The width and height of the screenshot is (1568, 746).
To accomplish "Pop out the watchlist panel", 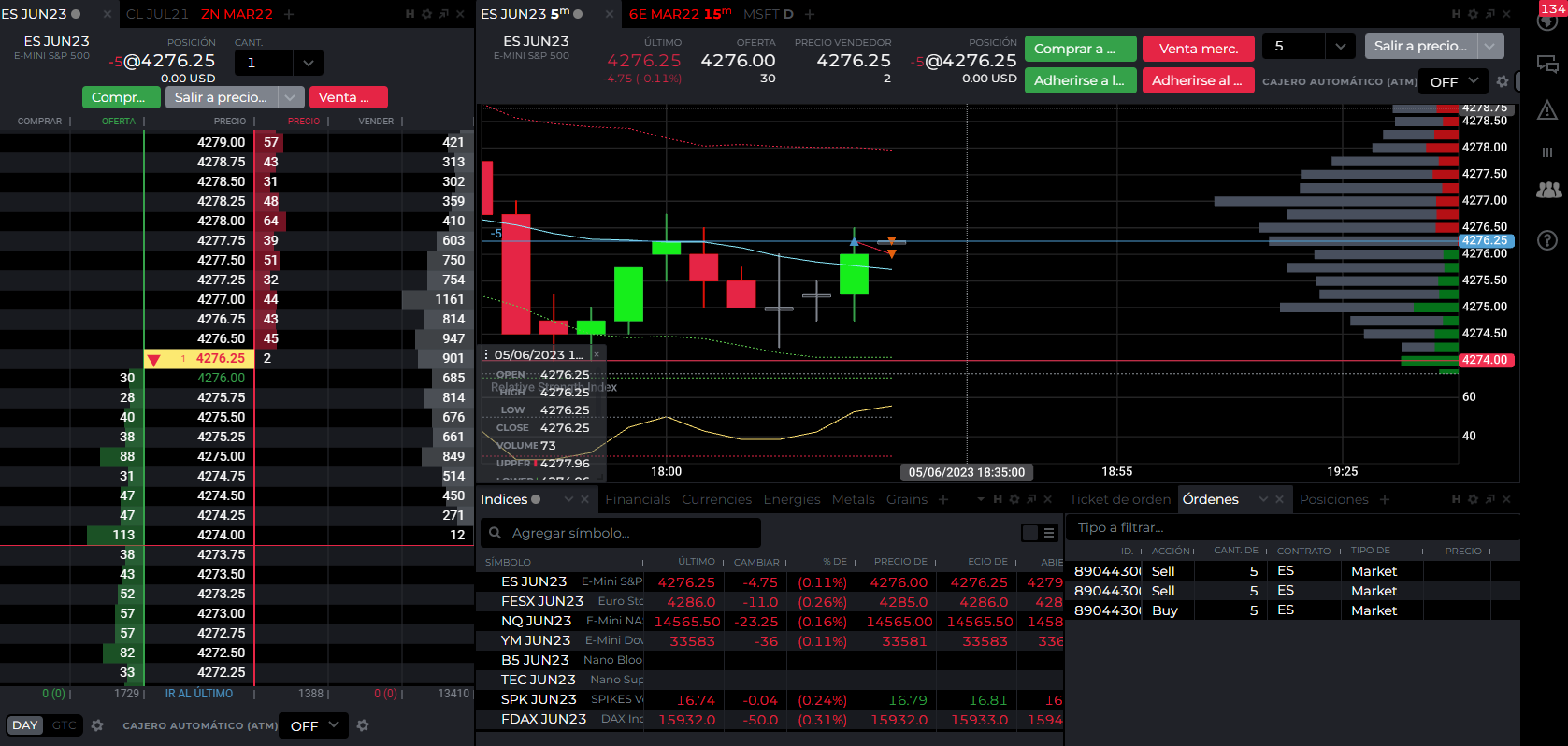I will tap(1031, 499).
